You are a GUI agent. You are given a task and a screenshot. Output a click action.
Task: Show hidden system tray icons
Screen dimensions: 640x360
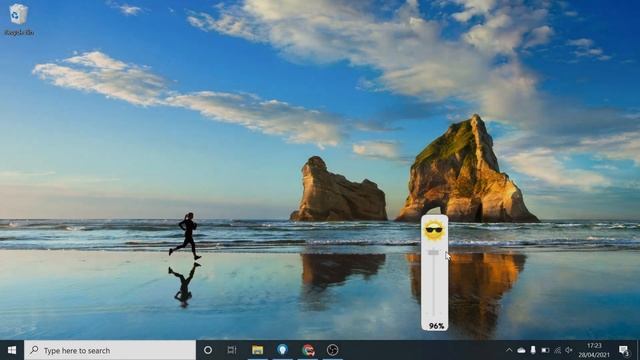click(x=509, y=350)
